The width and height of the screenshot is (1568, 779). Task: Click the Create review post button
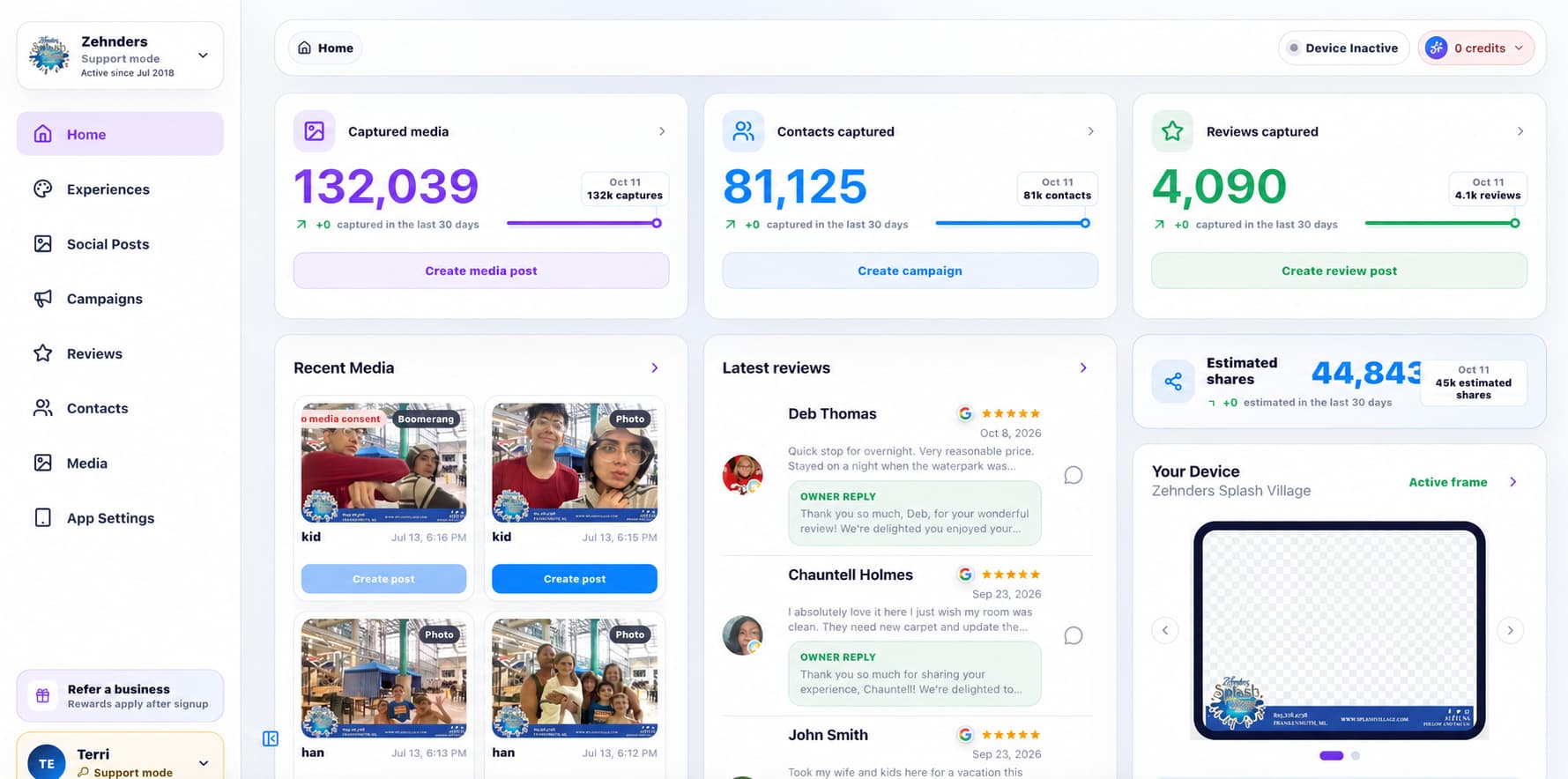pyautogui.click(x=1339, y=271)
